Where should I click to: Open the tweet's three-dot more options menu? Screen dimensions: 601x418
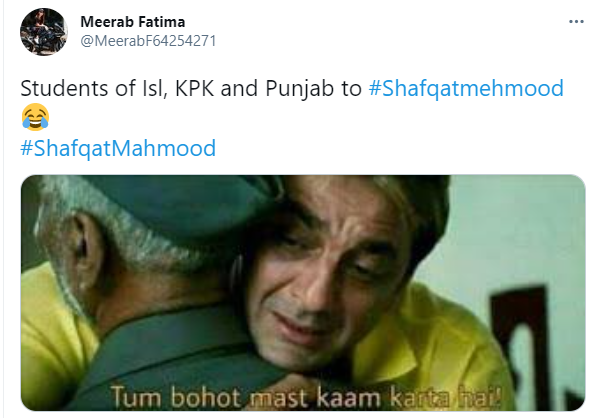(x=576, y=22)
